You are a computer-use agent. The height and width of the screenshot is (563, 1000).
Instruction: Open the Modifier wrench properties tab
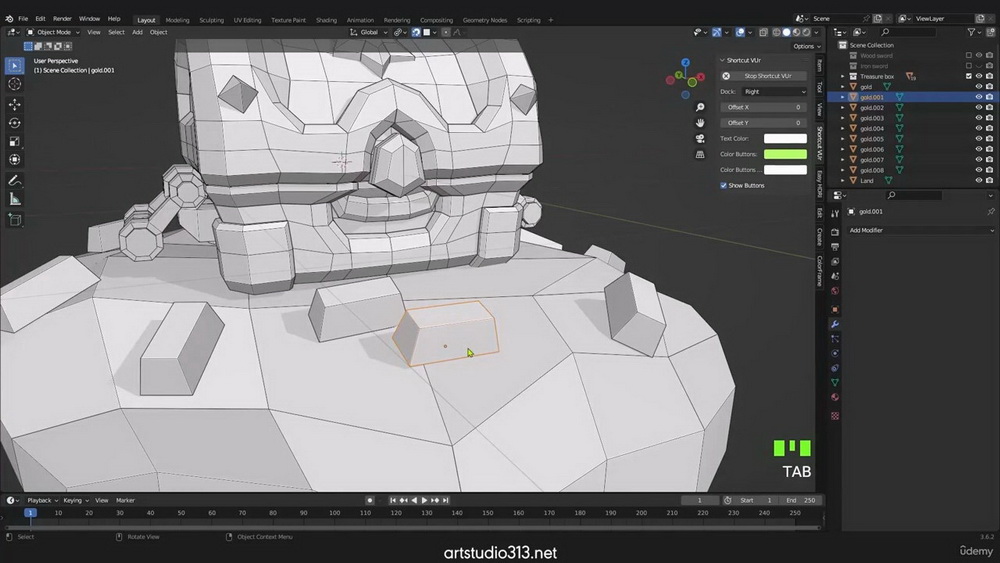(x=835, y=324)
